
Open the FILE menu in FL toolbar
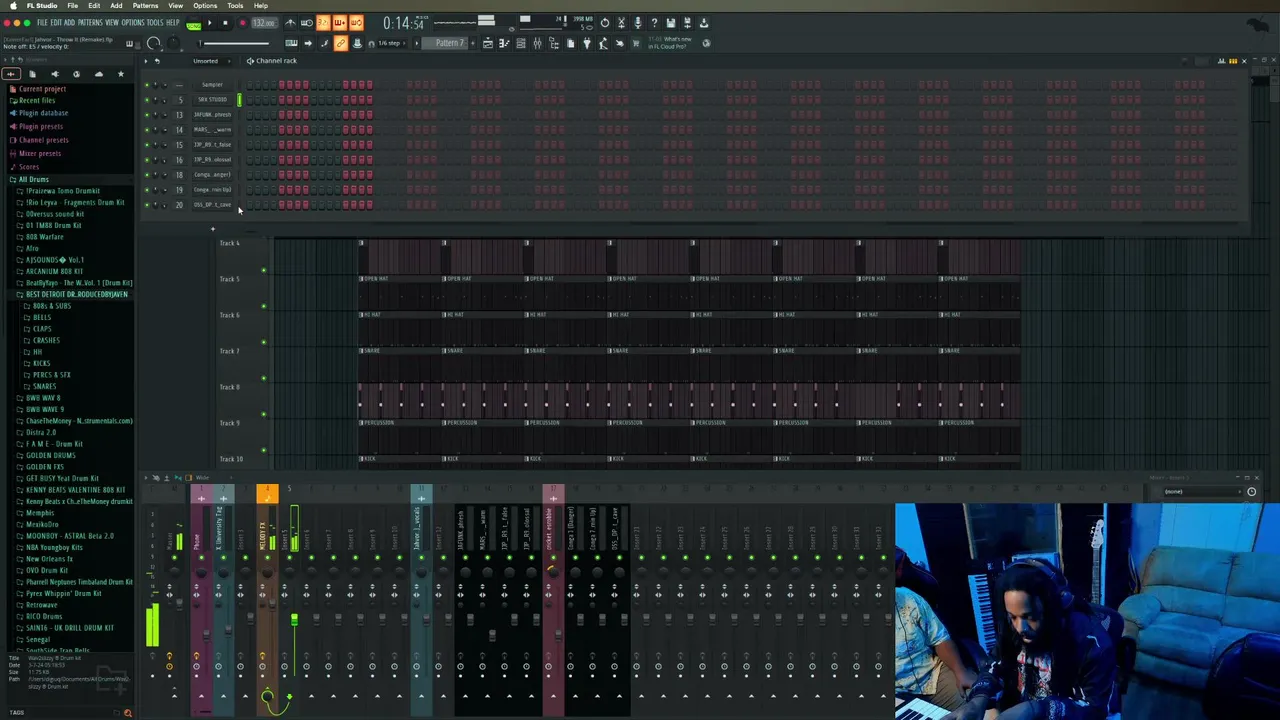tap(44, 23)
